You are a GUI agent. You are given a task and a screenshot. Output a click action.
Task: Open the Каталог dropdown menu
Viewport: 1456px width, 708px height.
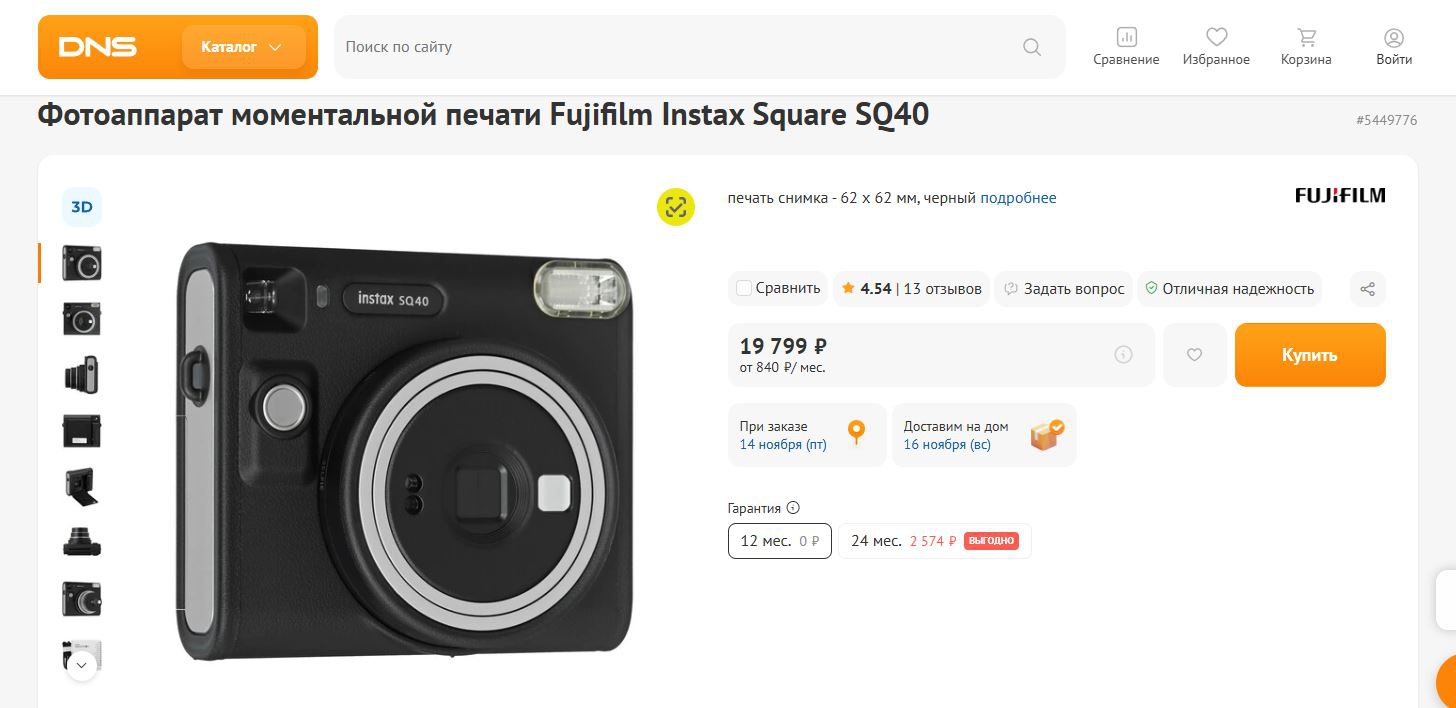(x=243, y=47)
